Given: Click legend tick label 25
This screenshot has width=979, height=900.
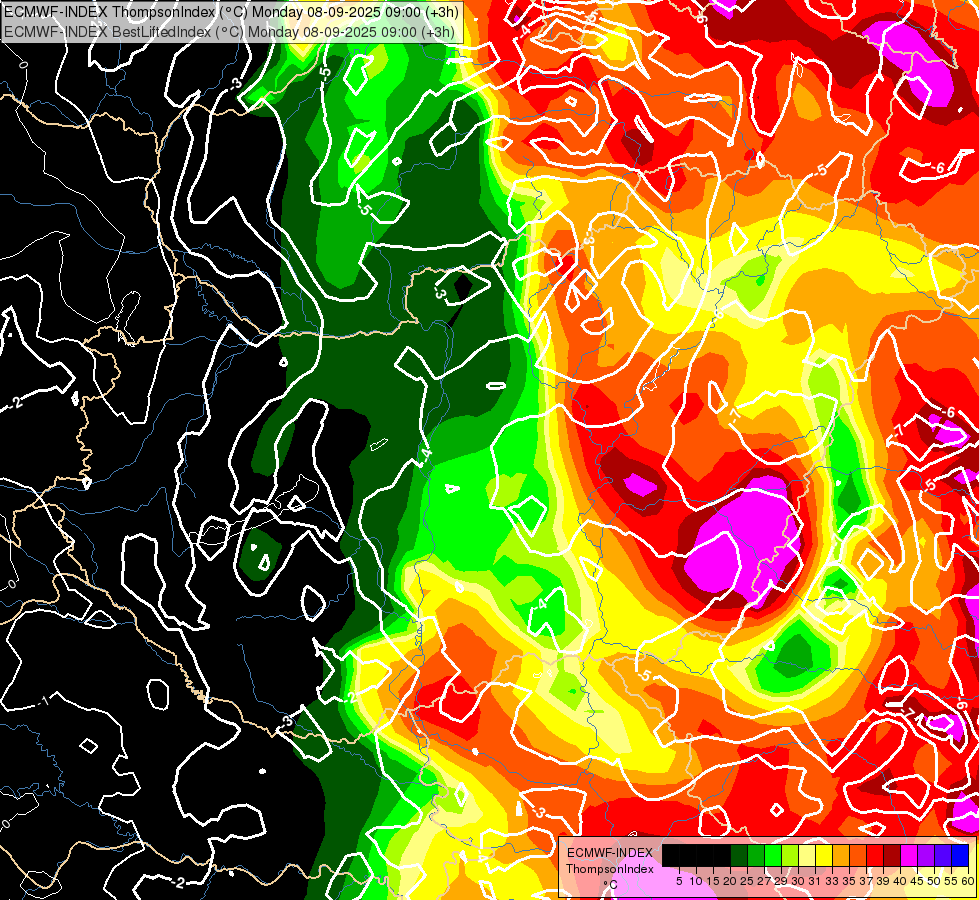Looking at the screenshot, I should coord(747,881).
